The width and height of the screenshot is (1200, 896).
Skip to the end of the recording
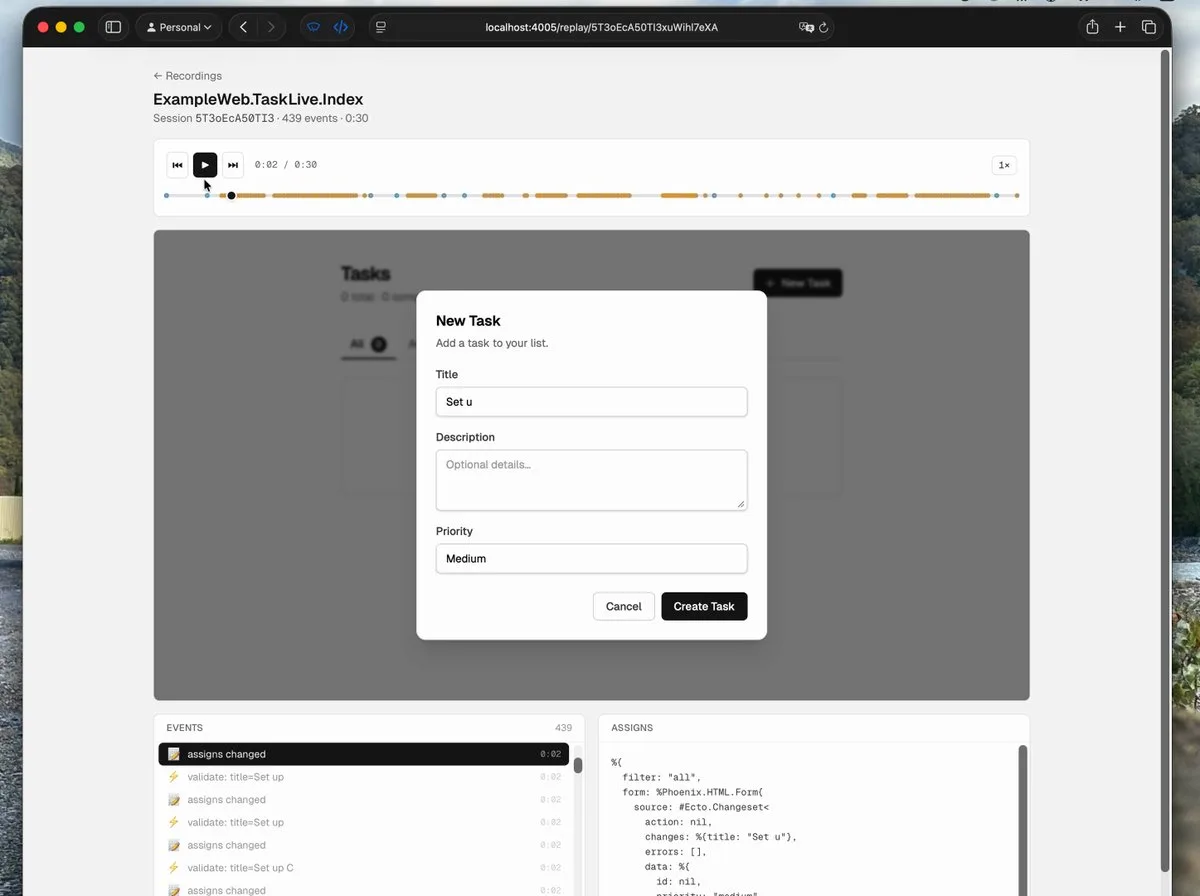click(233, 165)
